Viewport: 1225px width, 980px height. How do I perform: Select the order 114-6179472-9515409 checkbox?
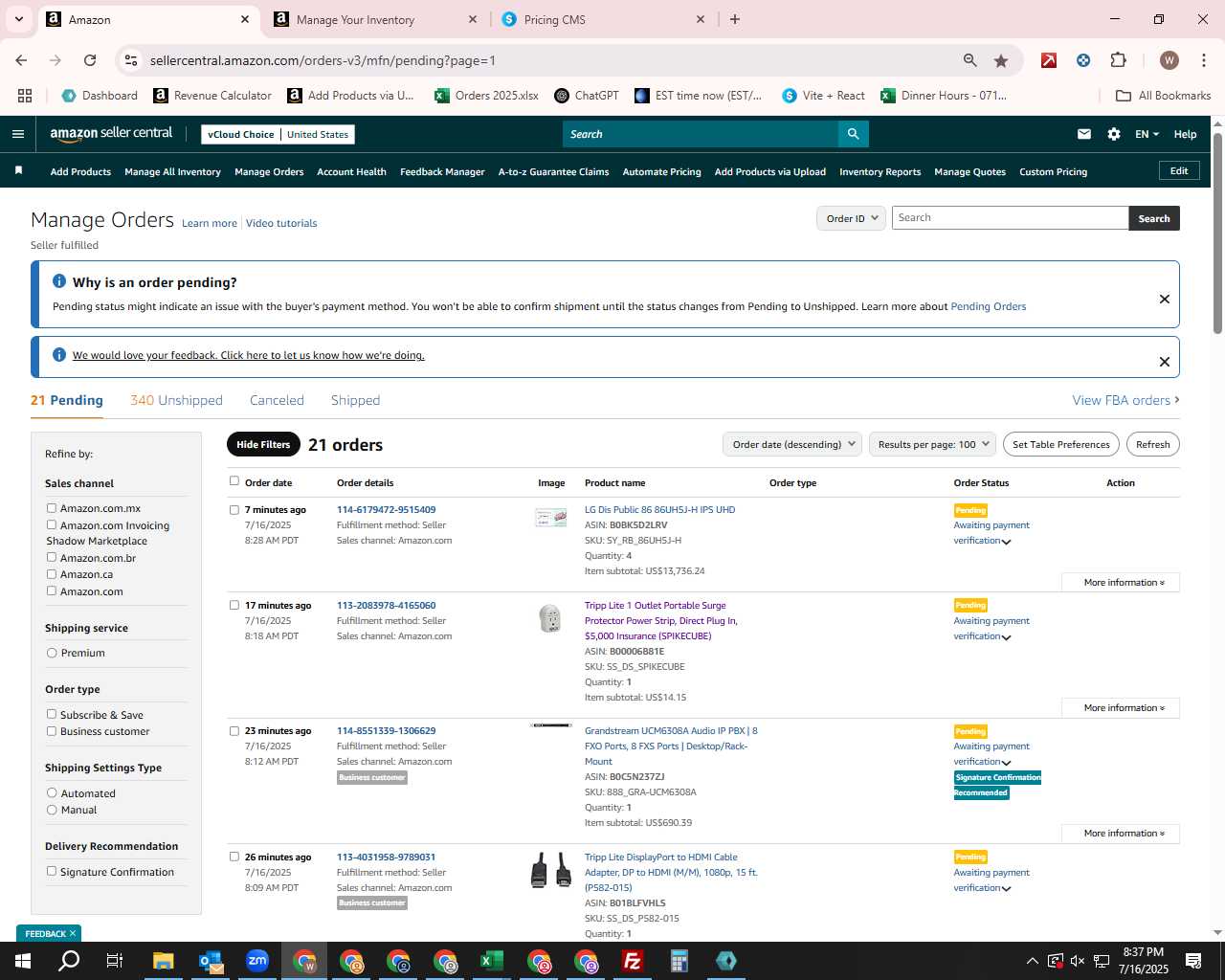pyautogui.click(x=234, y=510)
